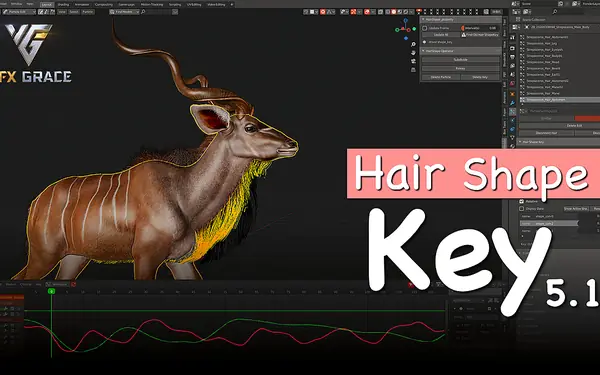Open the Motion Tracking workspace tab

coord(152,5)
